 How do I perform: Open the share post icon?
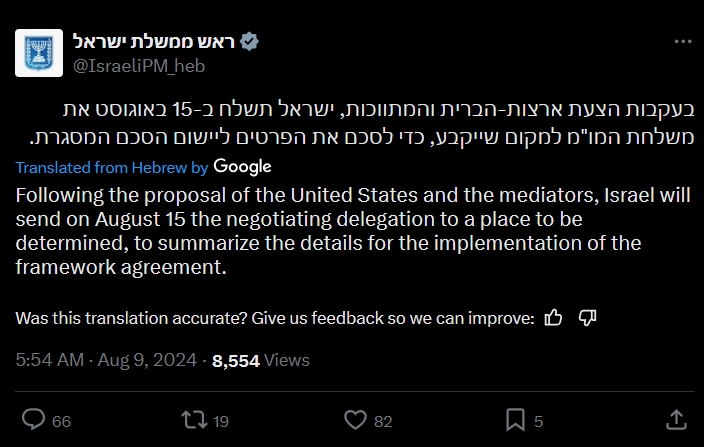[675, 419]
